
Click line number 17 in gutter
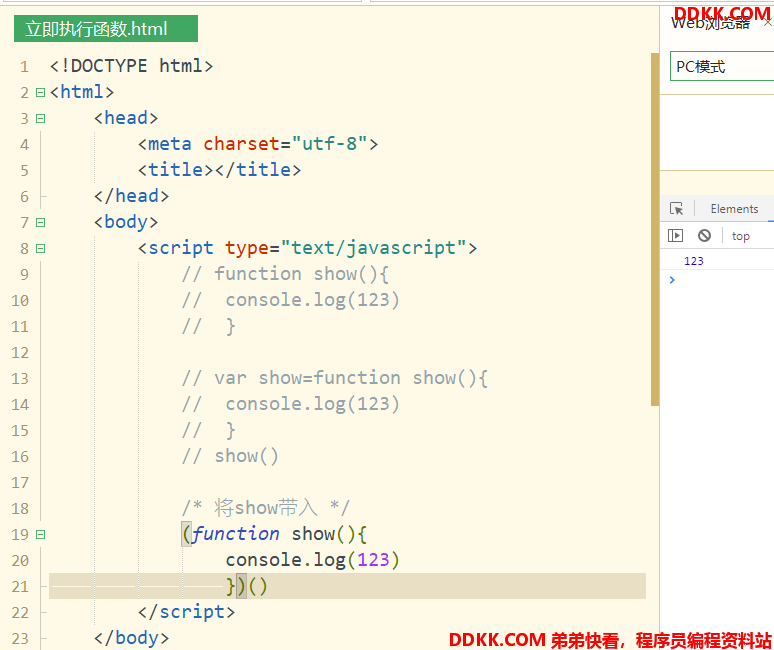[20, 483]
